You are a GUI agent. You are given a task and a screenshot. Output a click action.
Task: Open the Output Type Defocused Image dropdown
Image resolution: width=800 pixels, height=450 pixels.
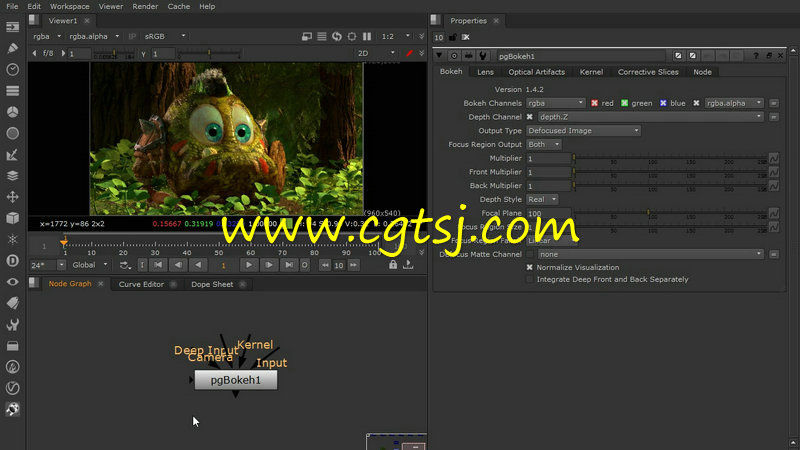pos(583,131)
